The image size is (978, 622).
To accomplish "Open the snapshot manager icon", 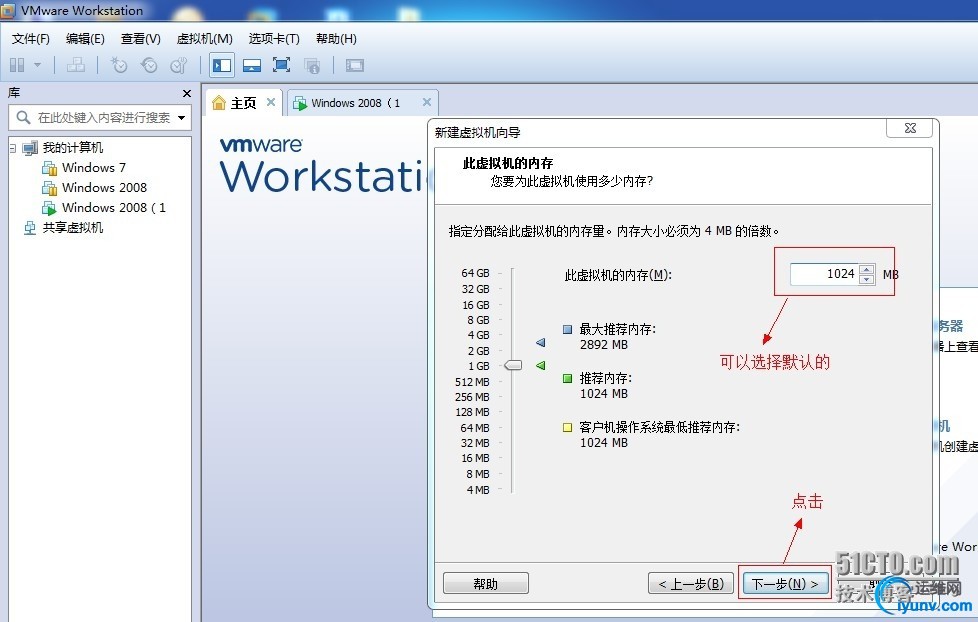I will pyautogui.click(x=179, y=65).
